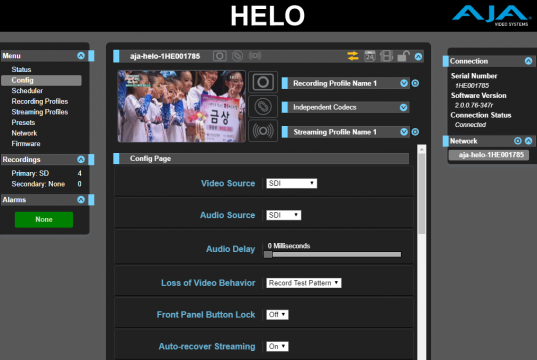Open the Presets menu item
Viewport: 537px width, 360px height.
click(23, 123)
